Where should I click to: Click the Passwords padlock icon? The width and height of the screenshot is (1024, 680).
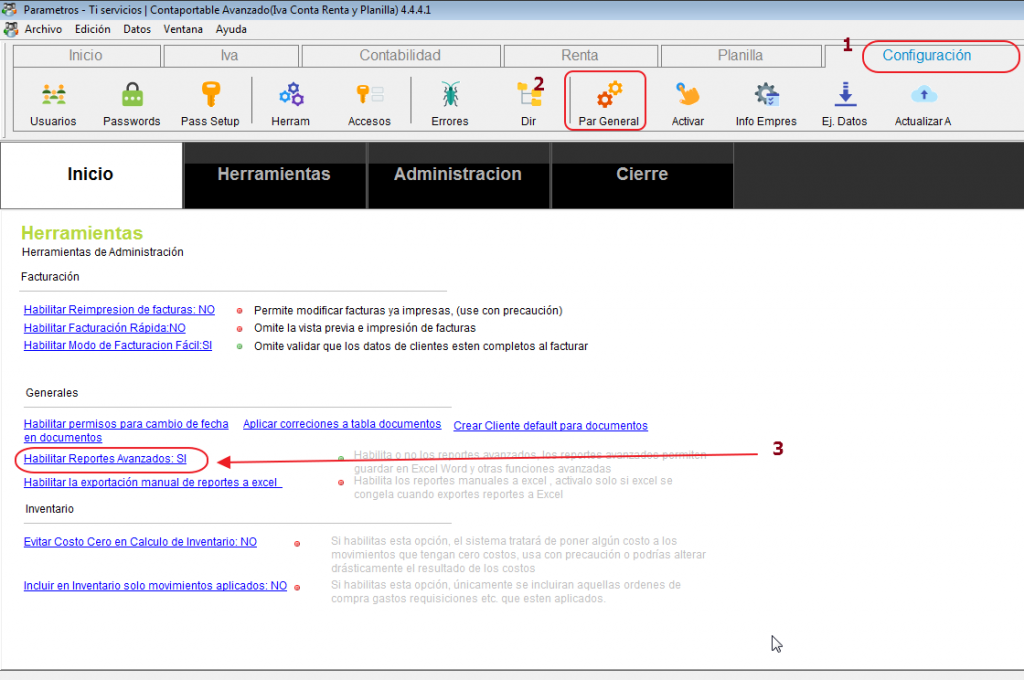coord(132,96)
